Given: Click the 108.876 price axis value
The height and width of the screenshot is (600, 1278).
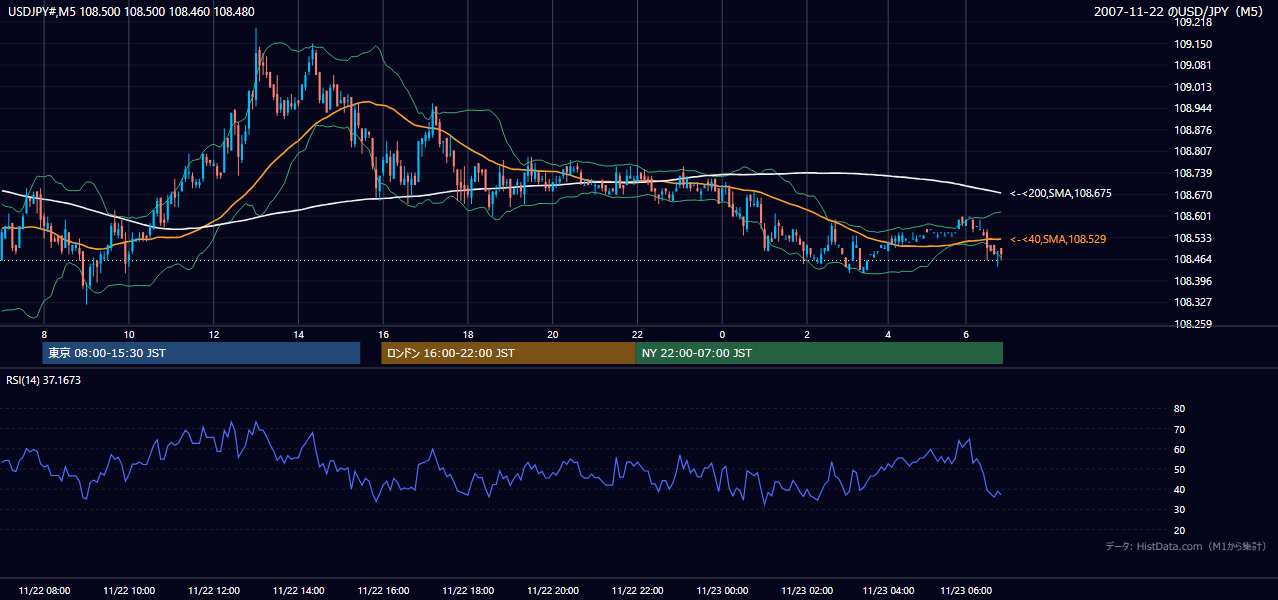Looking at the screenshot, I should [1192, 130].
